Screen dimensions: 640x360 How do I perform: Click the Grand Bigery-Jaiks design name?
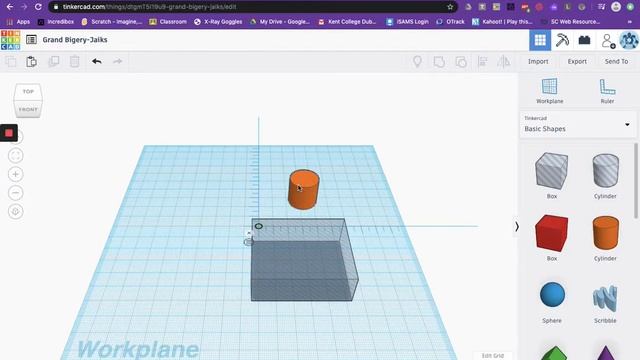(x=75, y=40)
